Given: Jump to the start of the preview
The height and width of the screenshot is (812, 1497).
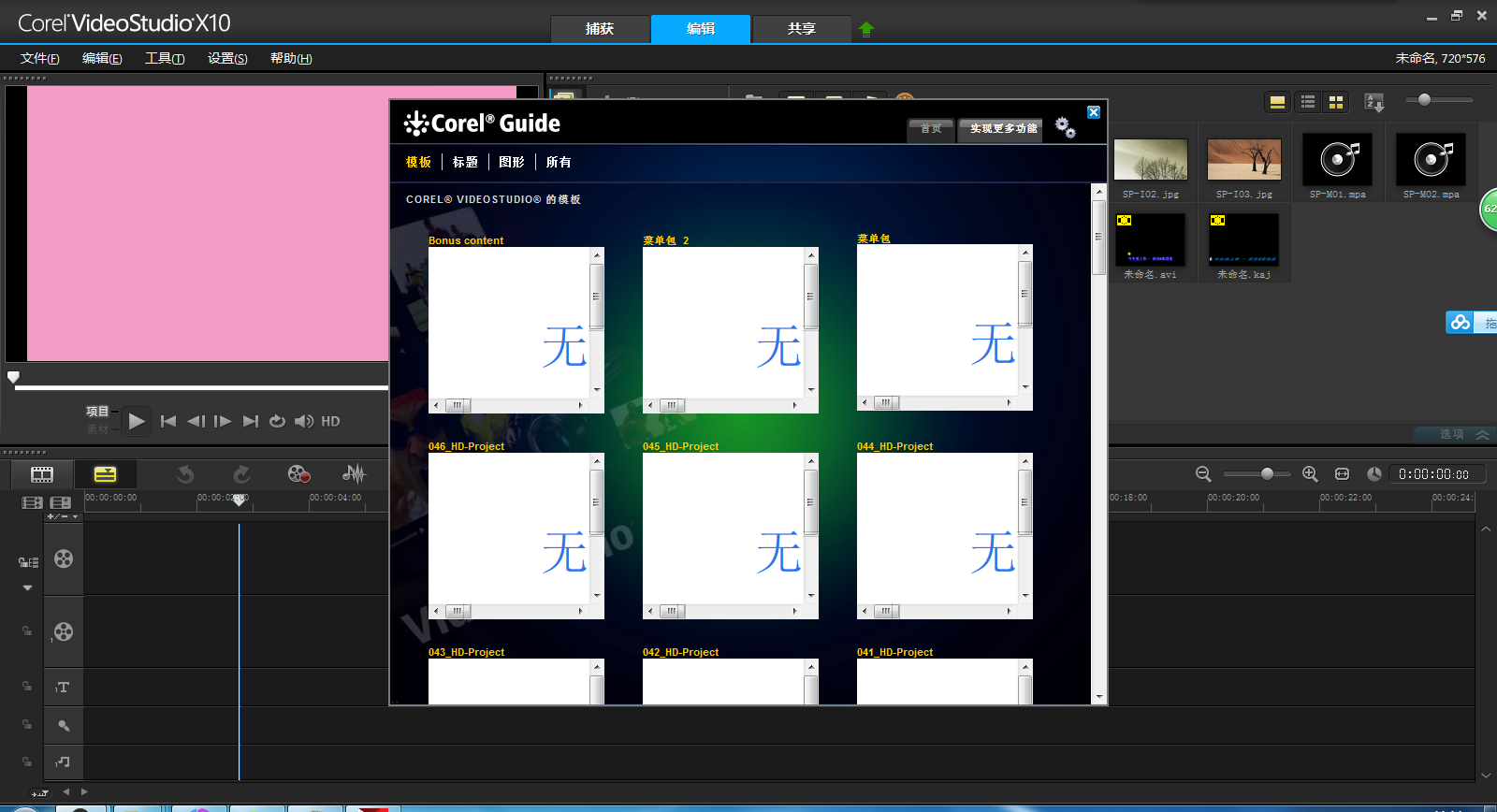Looking at the screenshot, I should pos(168,421).
